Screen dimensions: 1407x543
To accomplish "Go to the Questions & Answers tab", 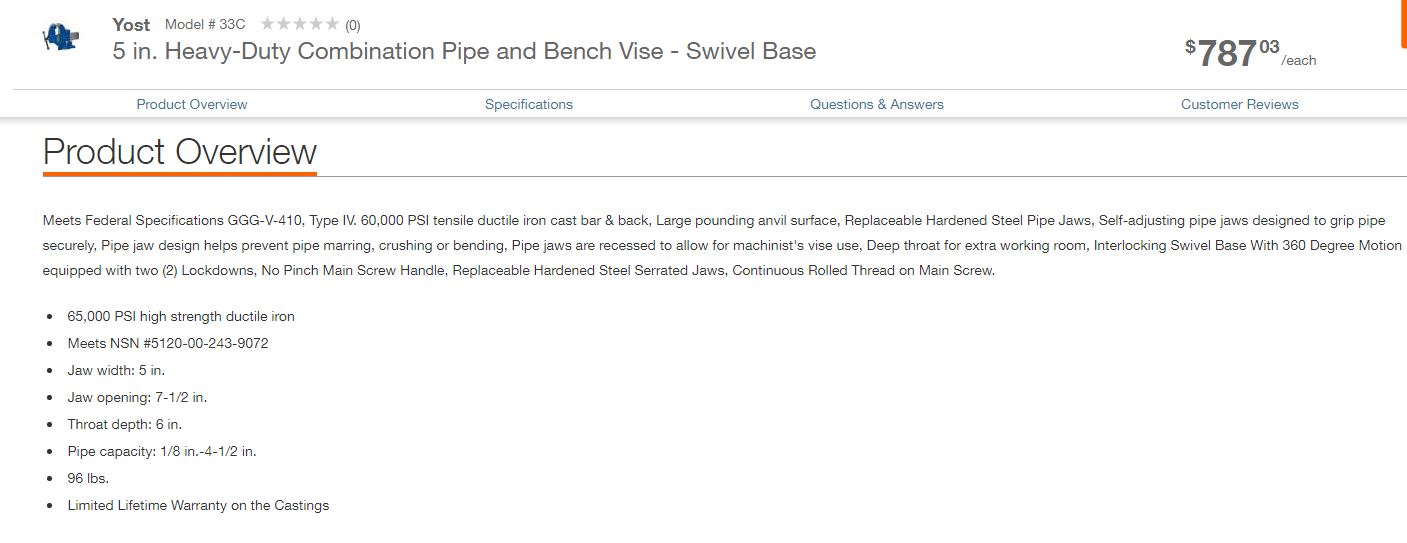I will pos(877,104).
